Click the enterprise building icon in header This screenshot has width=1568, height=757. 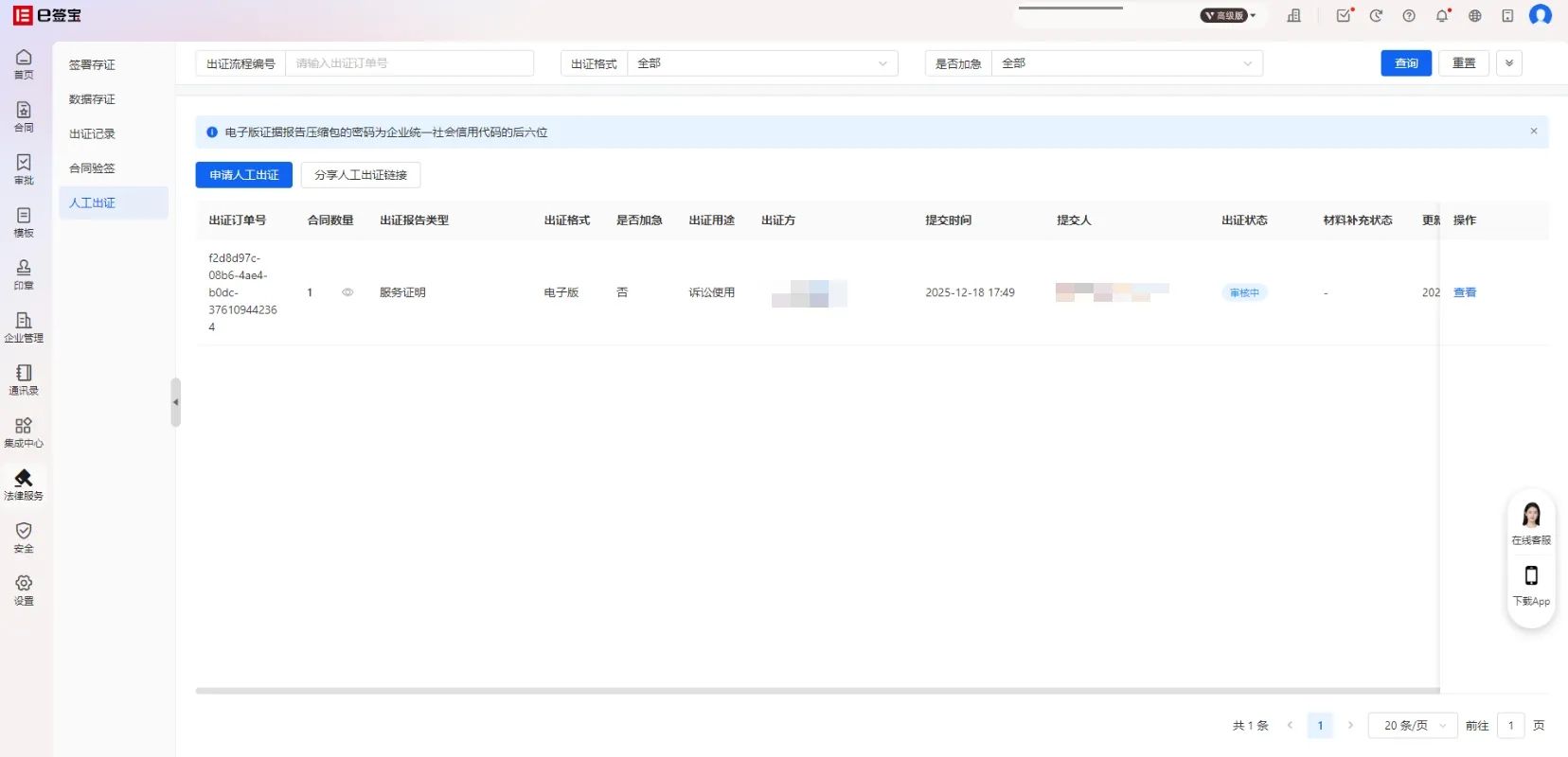(1294, 15)
